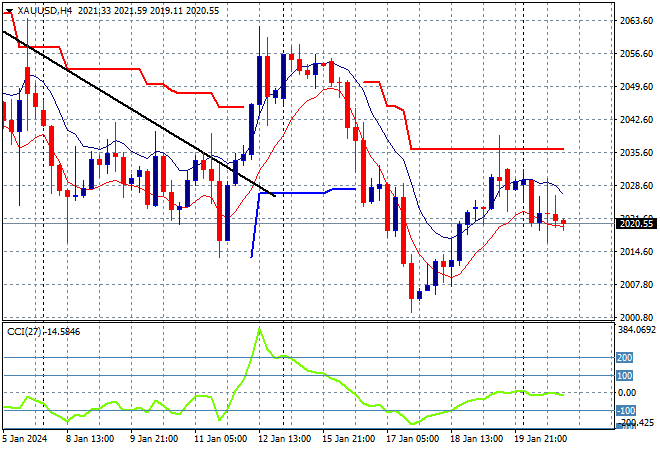Click the 17 Jan 05:00 time label
The width and height of the screenshot is (660, 450).
[412, 439]
